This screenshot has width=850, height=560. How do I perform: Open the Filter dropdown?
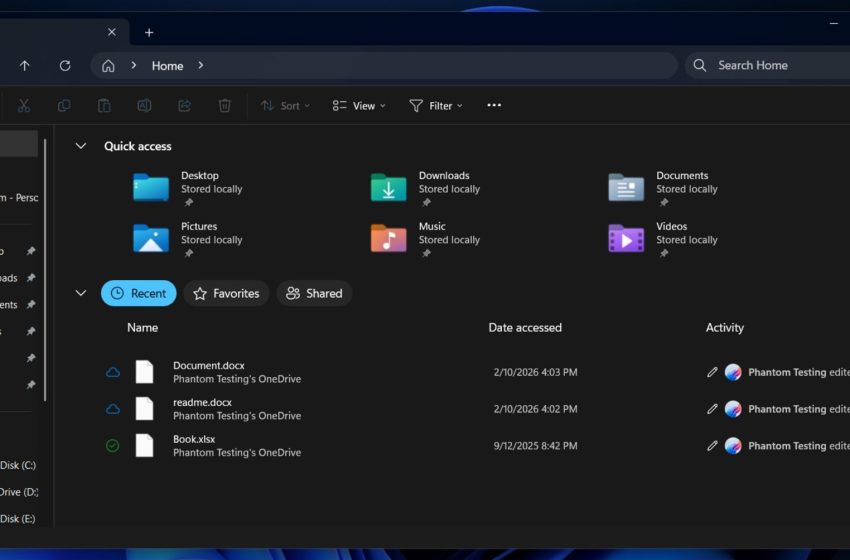click(x=436, y=106)
